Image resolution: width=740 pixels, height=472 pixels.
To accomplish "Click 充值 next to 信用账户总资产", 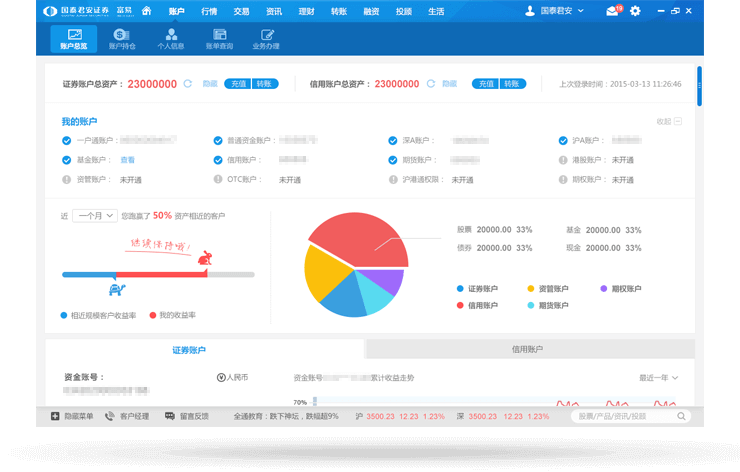I will pyautogui.click(x=486, y=84).
